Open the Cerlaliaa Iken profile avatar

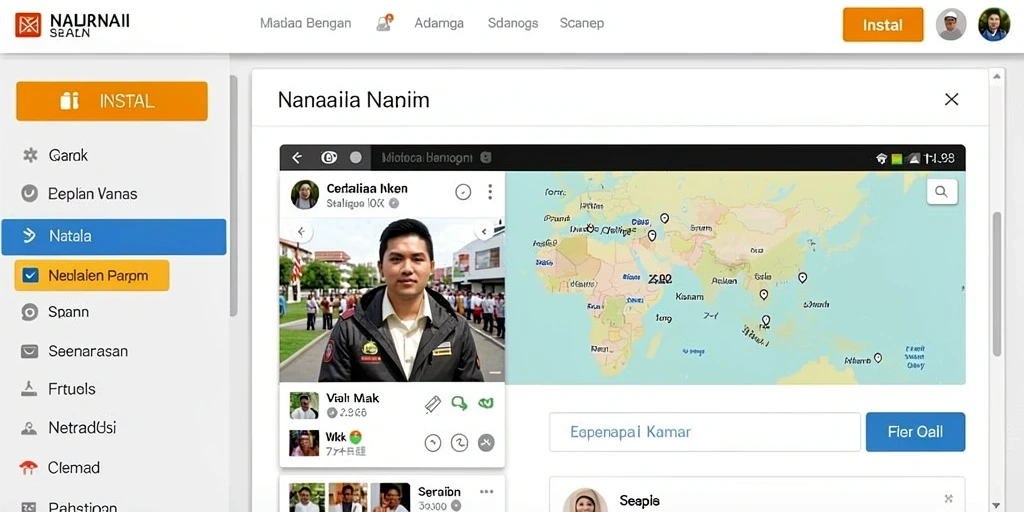click(x=305, y=195)
